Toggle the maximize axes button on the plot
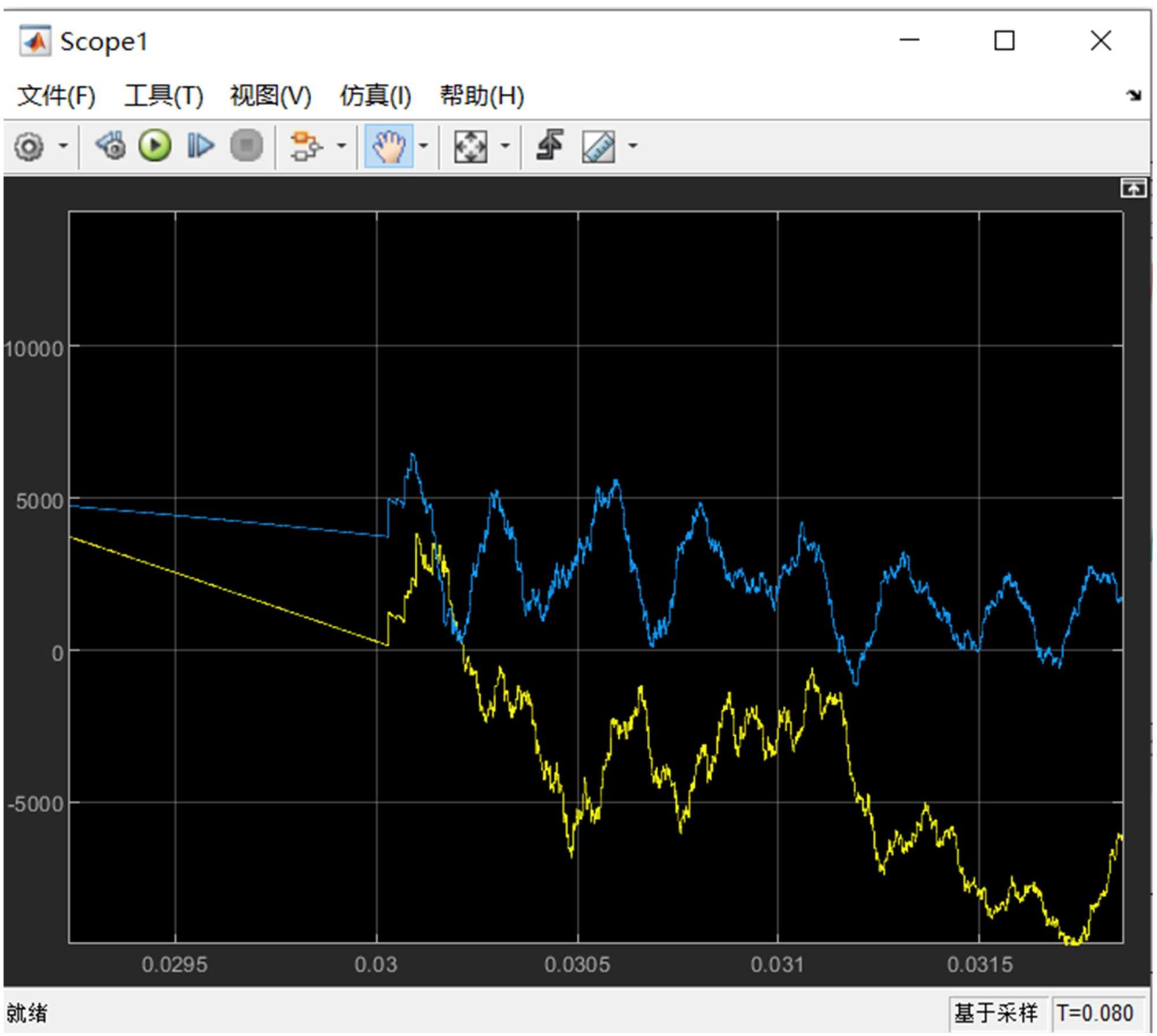 1133,189
